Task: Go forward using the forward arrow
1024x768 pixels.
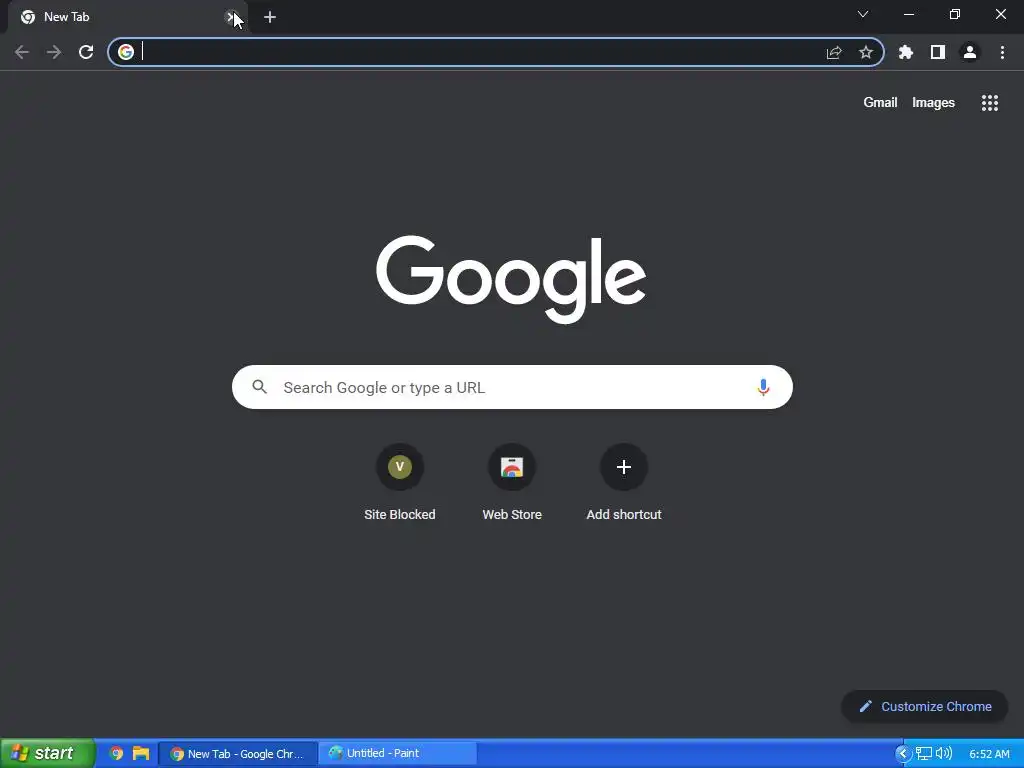Action: click(x=54, y=52)
